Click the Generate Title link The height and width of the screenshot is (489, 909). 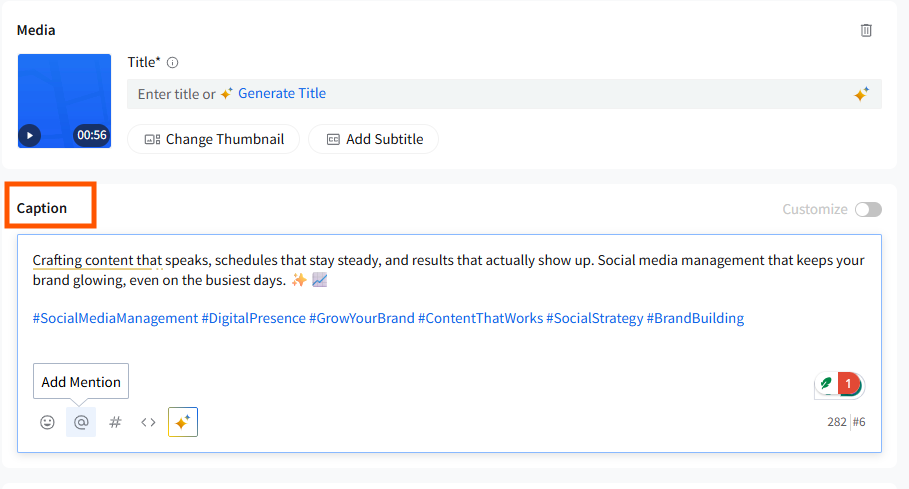coord(281,93)
